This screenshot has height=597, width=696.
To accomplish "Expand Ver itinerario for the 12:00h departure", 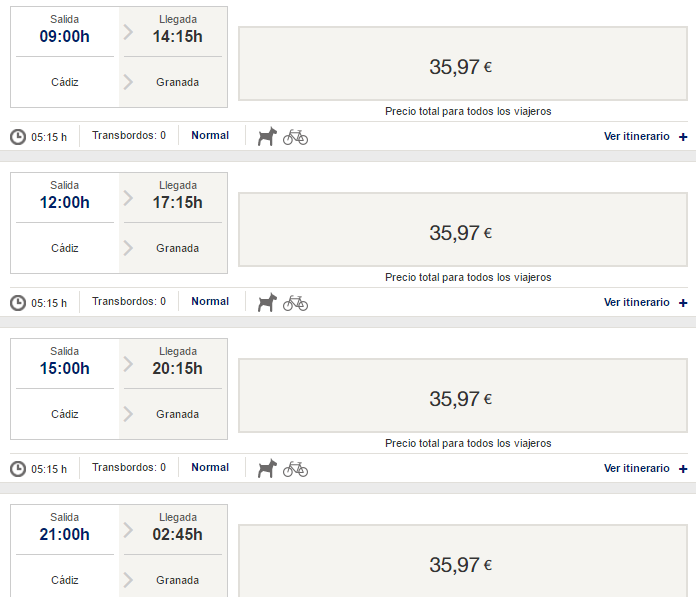I will point(645,302).
